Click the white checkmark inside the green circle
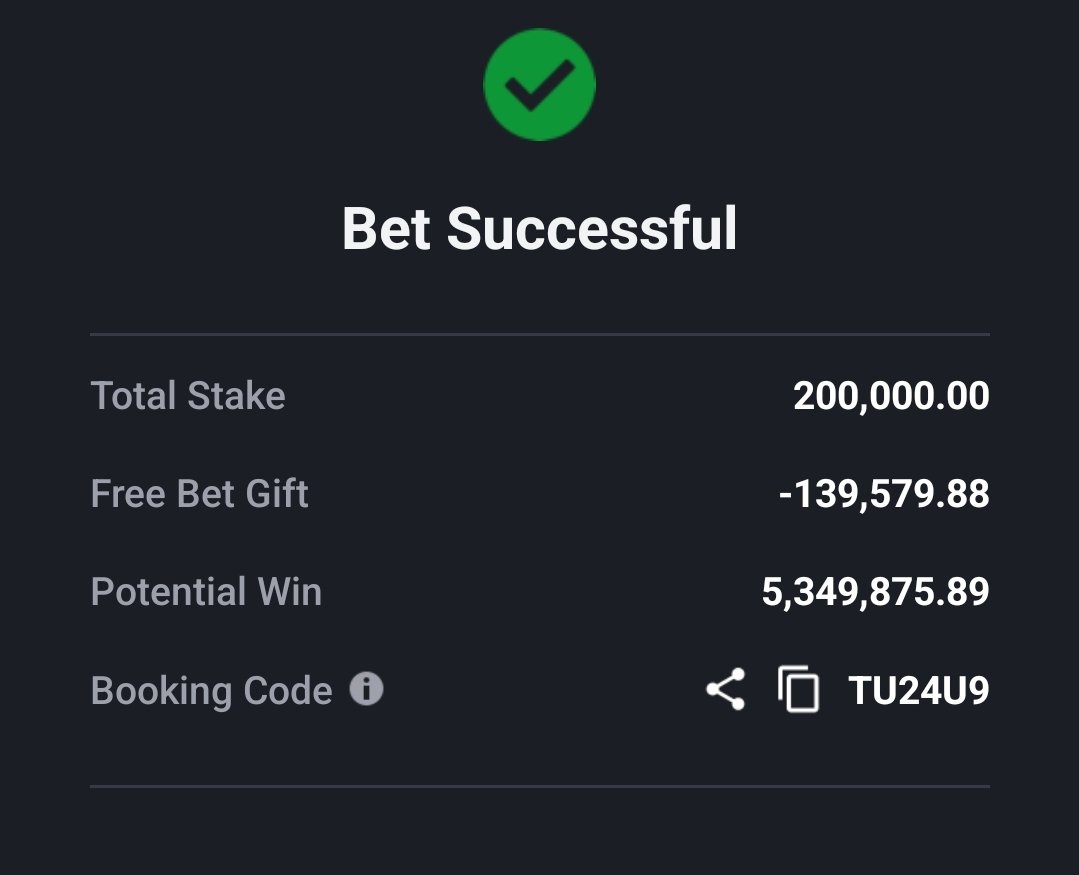The height and width of the screenshot is (875, 1079). point(540,85)
